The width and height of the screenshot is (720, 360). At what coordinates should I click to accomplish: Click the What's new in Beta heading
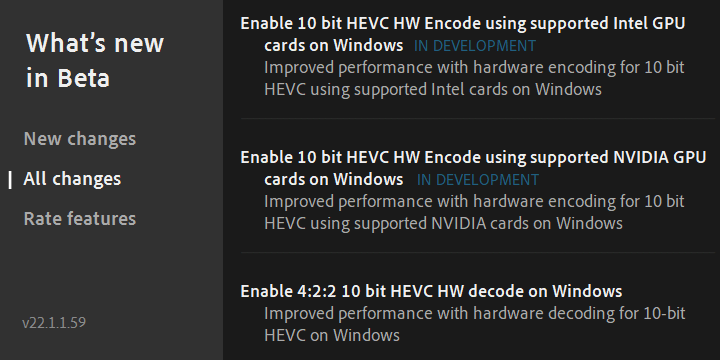[95, 61]
